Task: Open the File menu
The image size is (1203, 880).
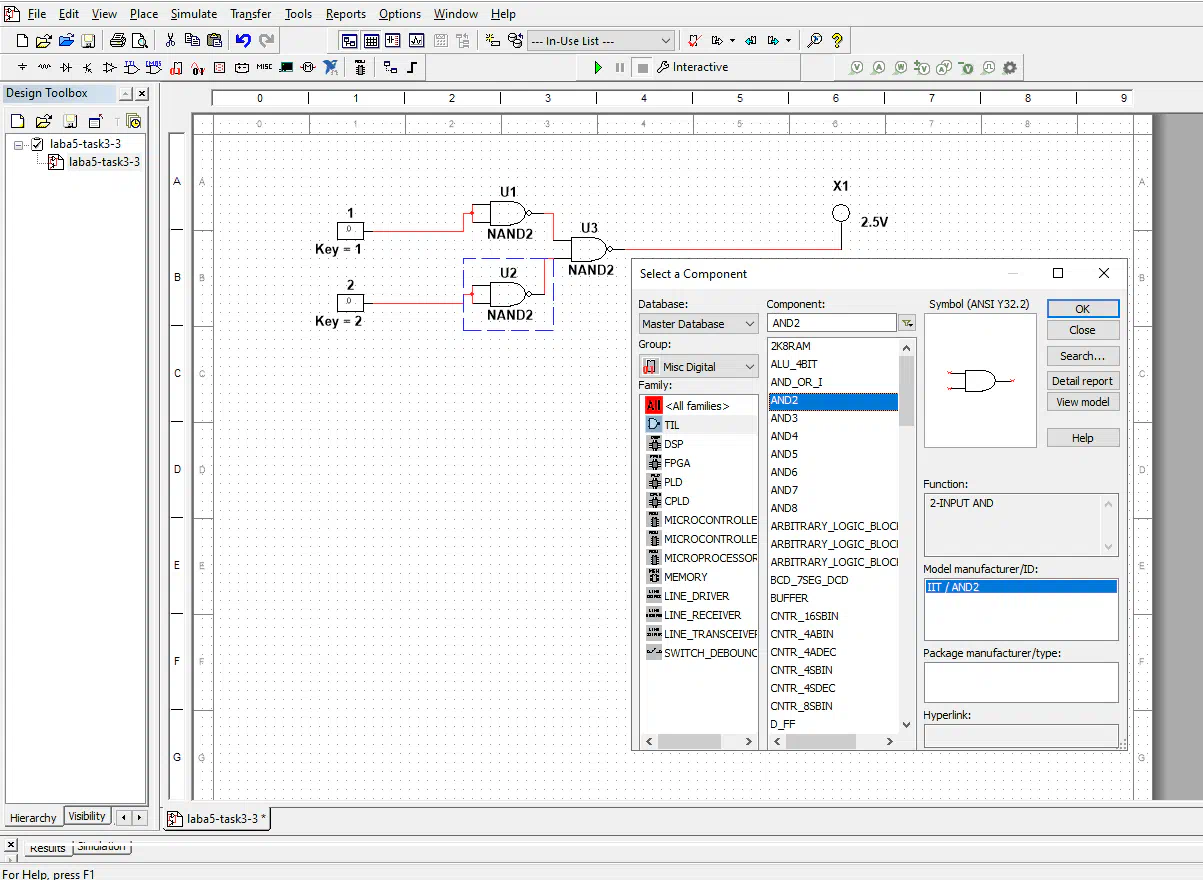Action: (x=37, y=14)
